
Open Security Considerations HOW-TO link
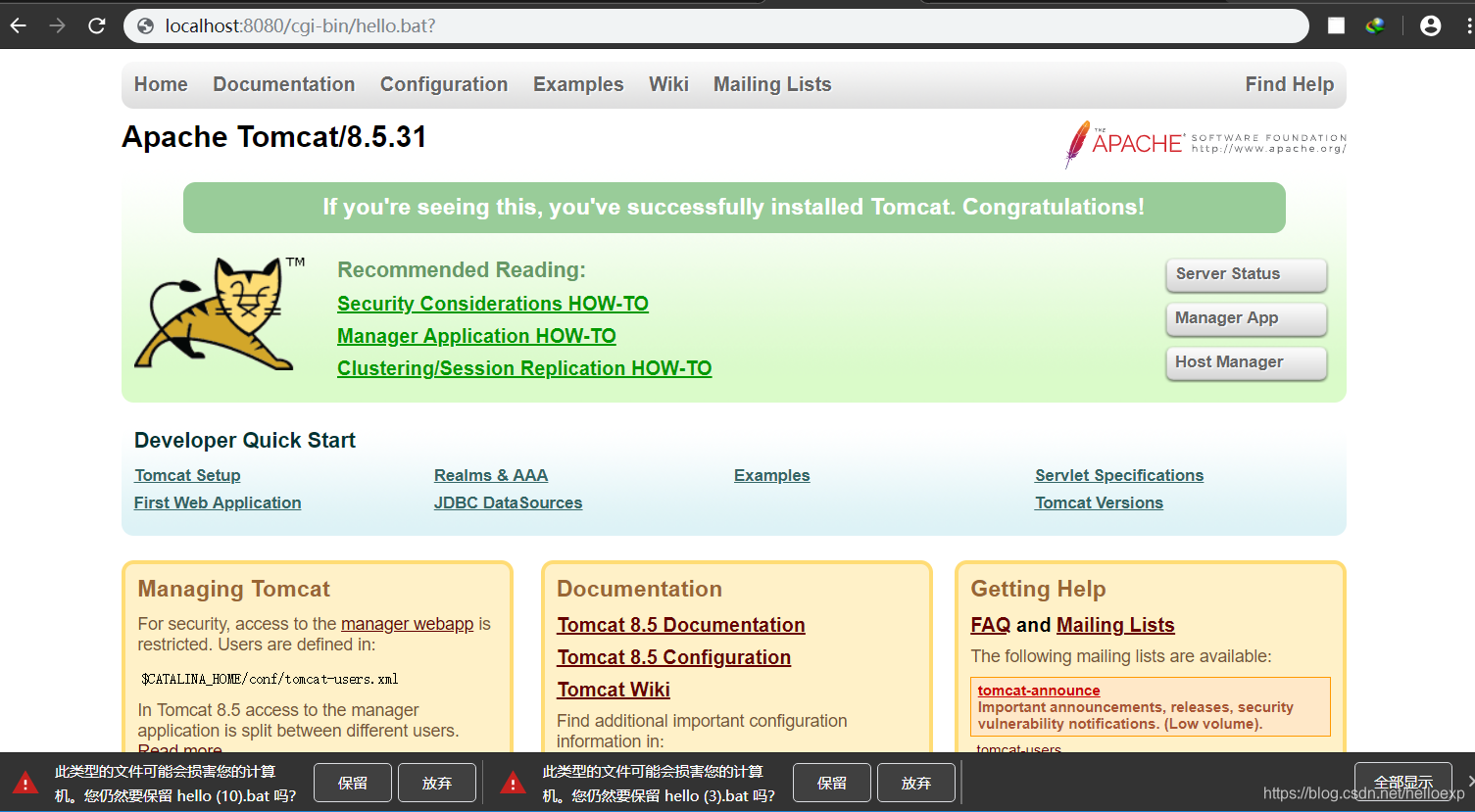click(493, 304)
